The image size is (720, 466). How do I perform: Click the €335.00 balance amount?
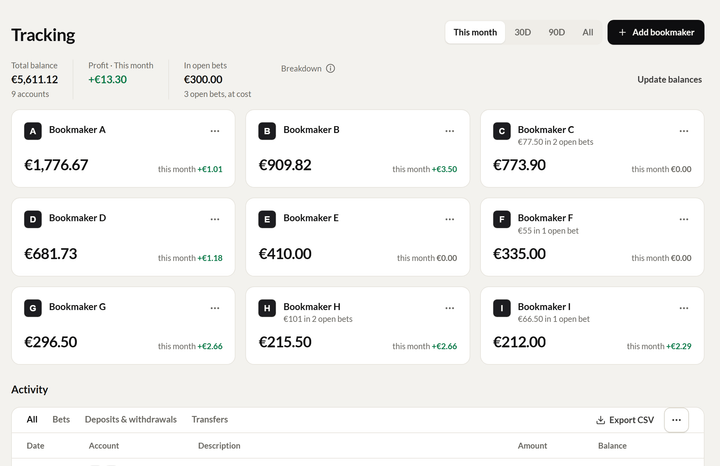pos(519,253)
